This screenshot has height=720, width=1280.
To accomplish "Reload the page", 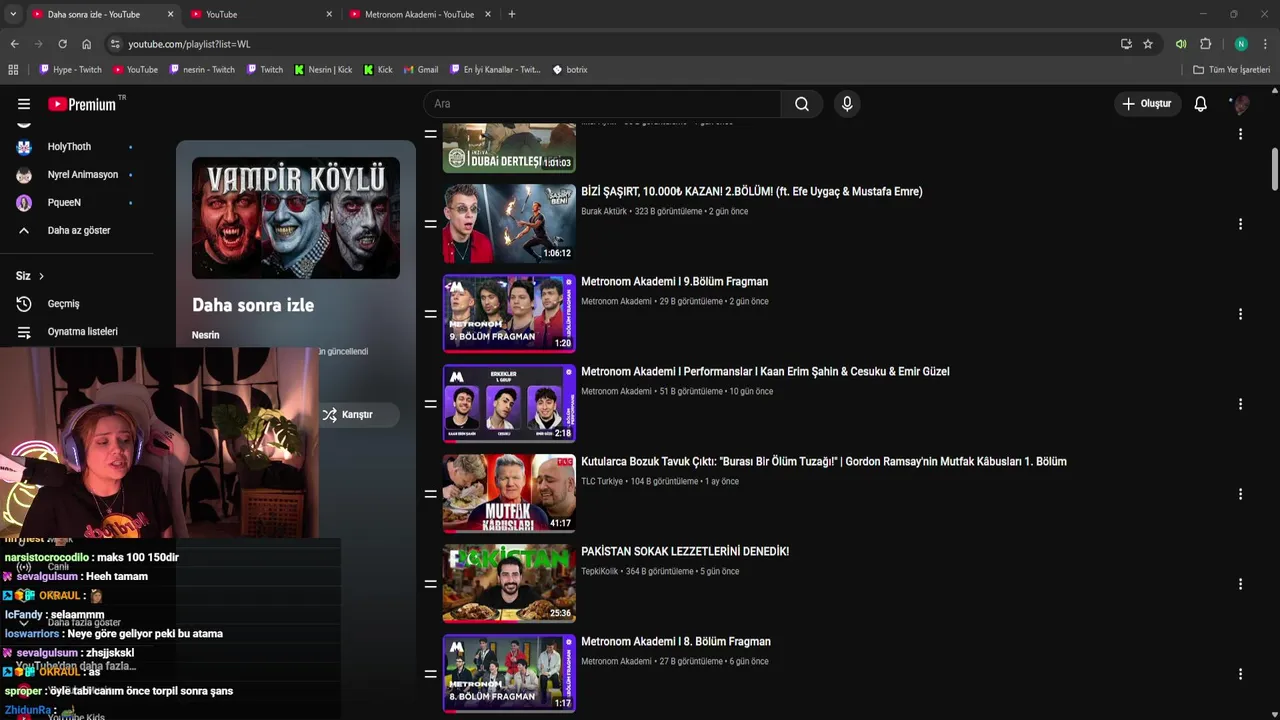I will coord(62,44).
